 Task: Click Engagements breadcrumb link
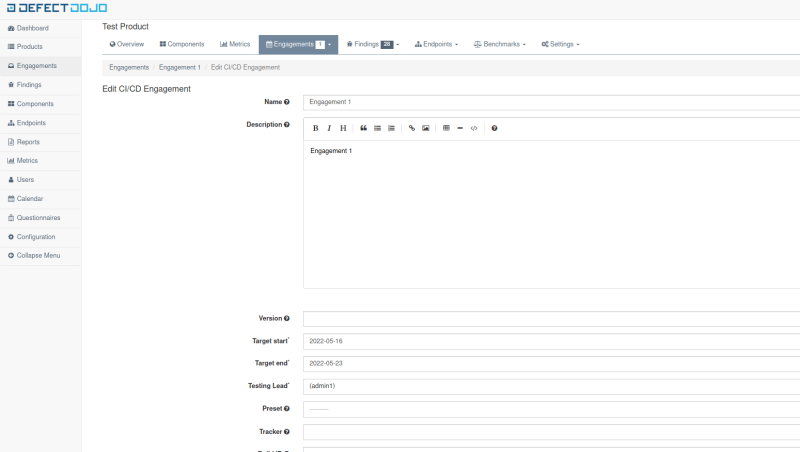pyautogui.click(x=129, y=67)
